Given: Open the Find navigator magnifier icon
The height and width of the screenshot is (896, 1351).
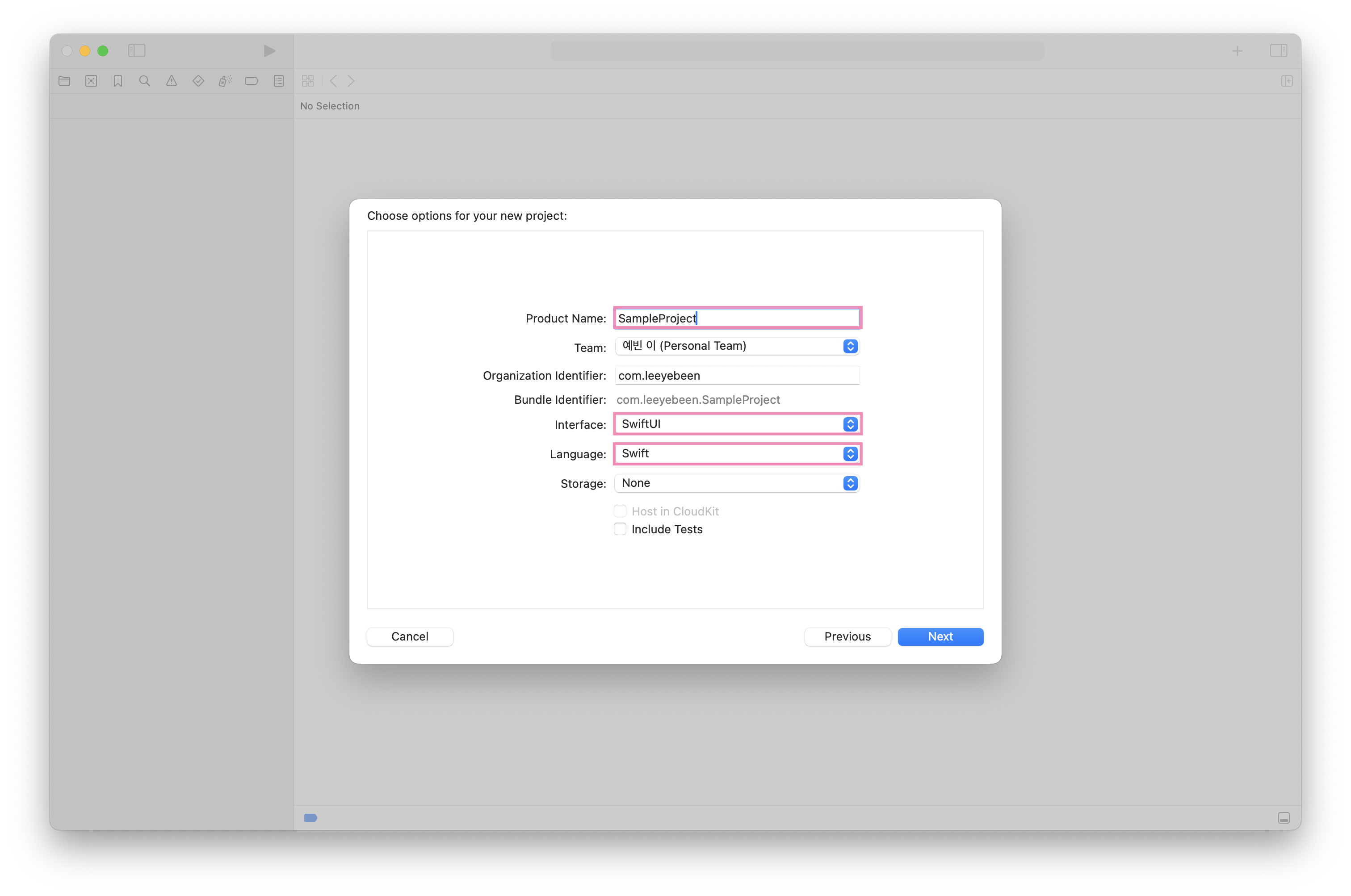Looking at the screenshot, I should click(145, 81).
